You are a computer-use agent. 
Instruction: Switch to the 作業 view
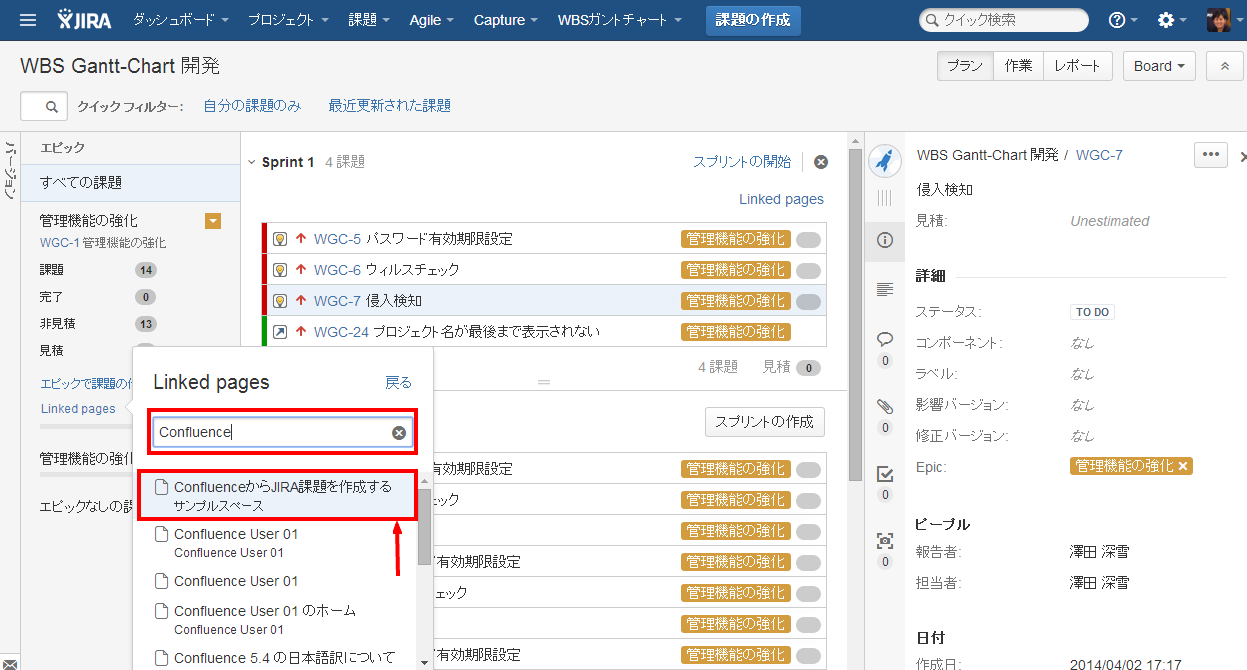pyautogui.click(x=1019, y=66)
